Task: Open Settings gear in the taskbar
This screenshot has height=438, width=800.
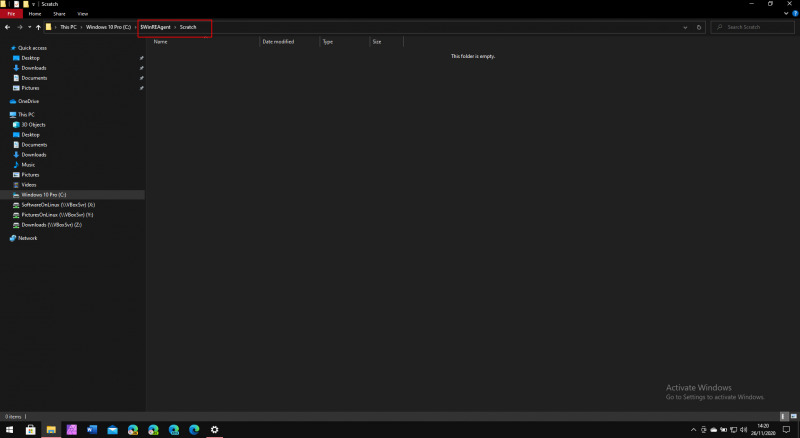Action: point(214,429)
